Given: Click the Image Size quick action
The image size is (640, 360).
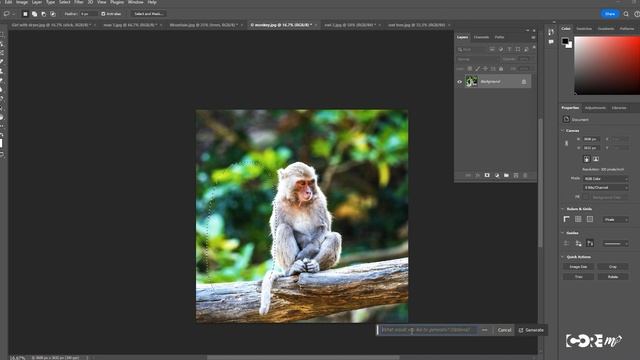Looking at the screenshot, I should [x=578, y=267].
